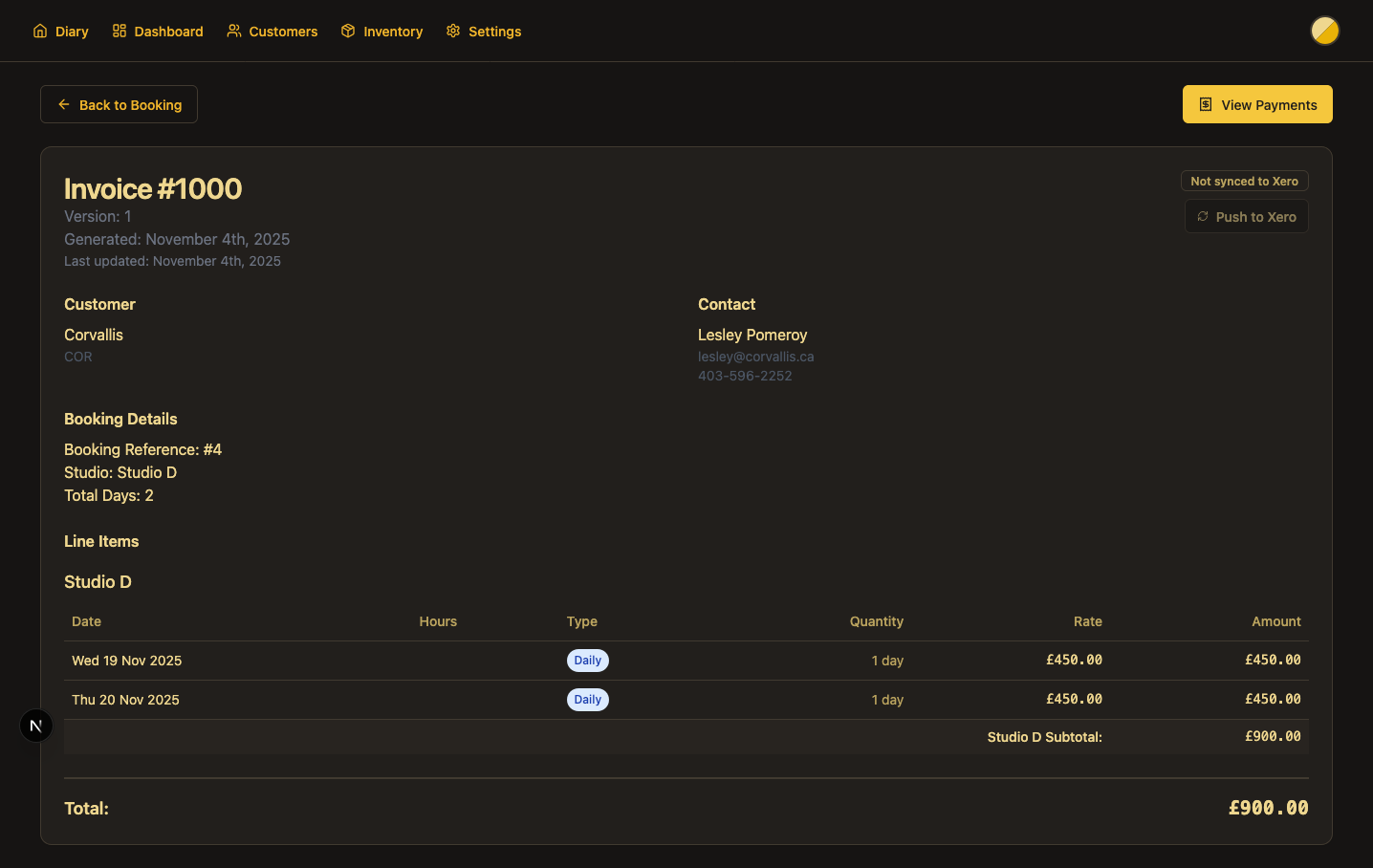The width and height of the screenshot is (1373, 868).
Task: Click the 'Not synced to Xero' status pill
Action: (x=1244, y=181)
